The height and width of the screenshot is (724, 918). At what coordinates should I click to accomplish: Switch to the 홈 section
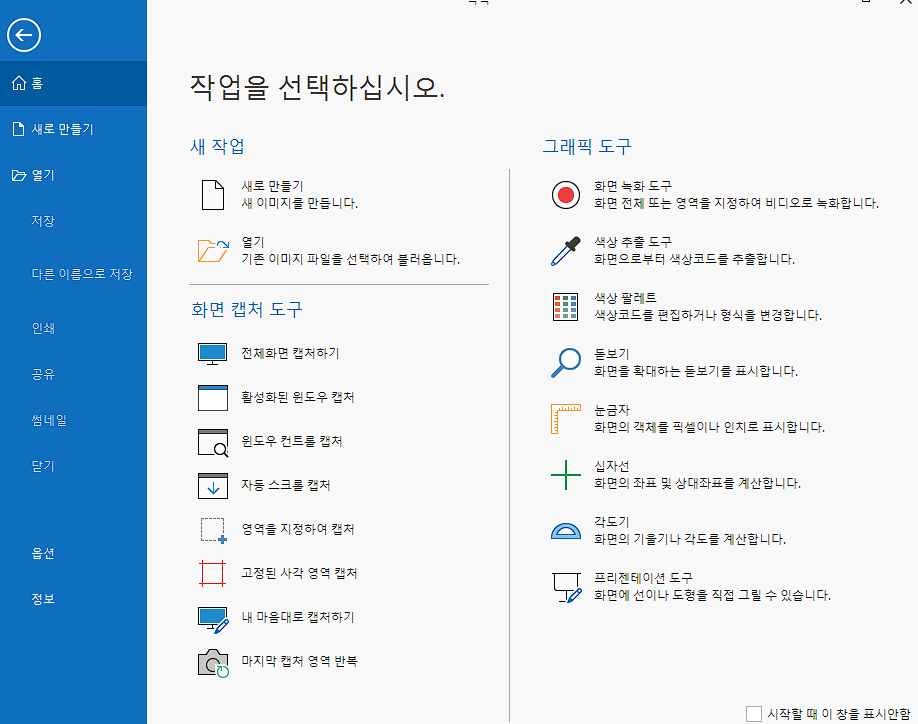pyautogui.click(x=43, y=83)
